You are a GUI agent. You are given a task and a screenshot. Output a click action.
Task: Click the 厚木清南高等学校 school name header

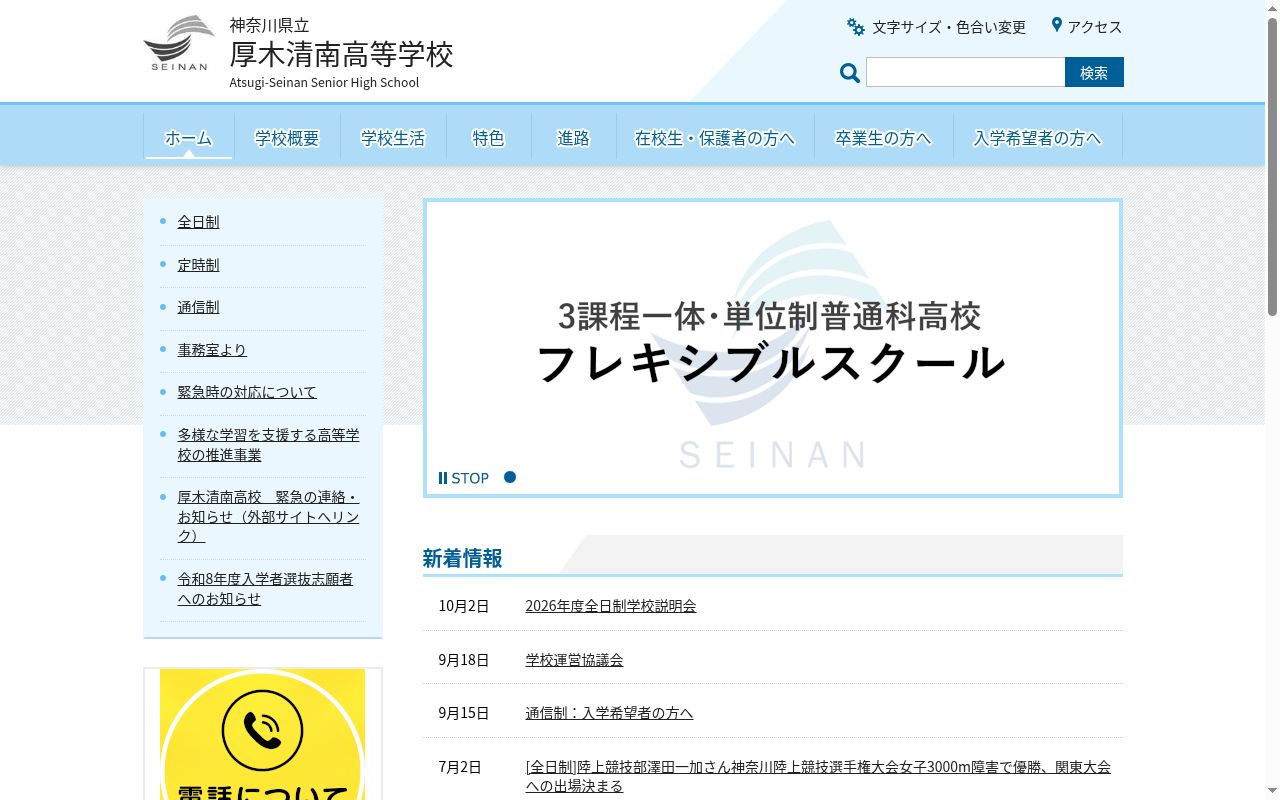(341, 54)
